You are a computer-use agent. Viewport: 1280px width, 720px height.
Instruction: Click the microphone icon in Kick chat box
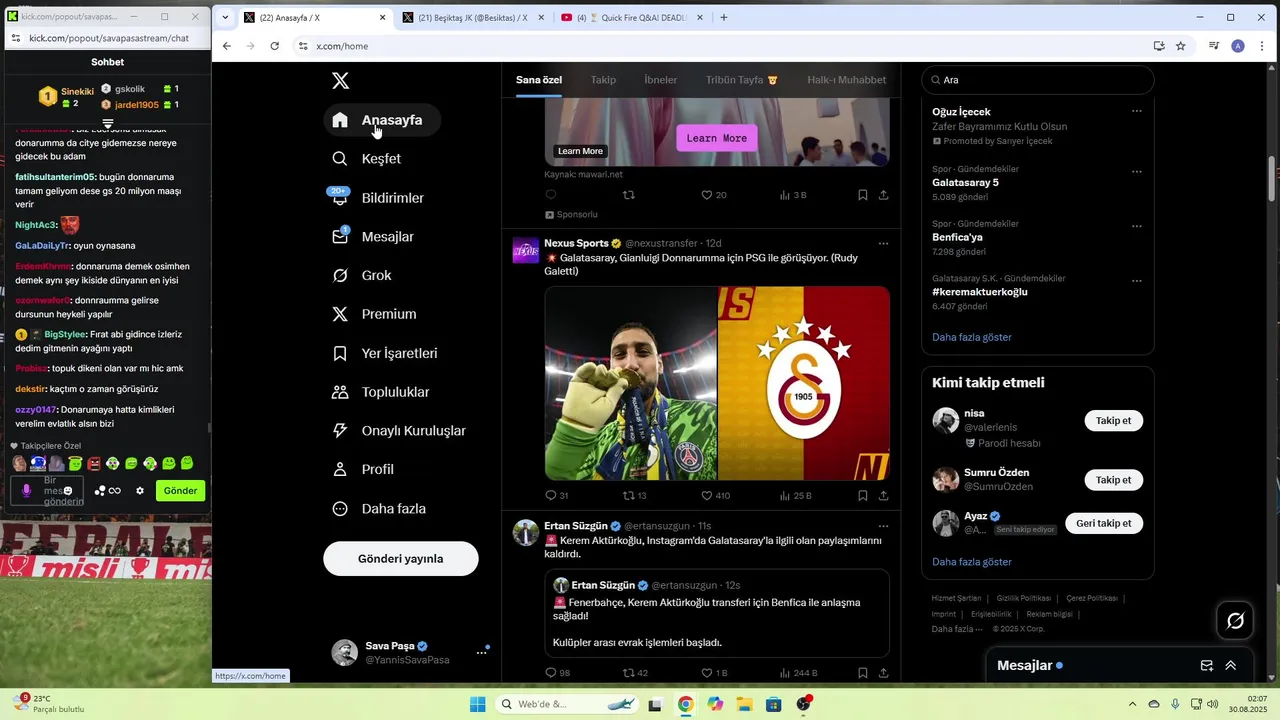[27, 491]
